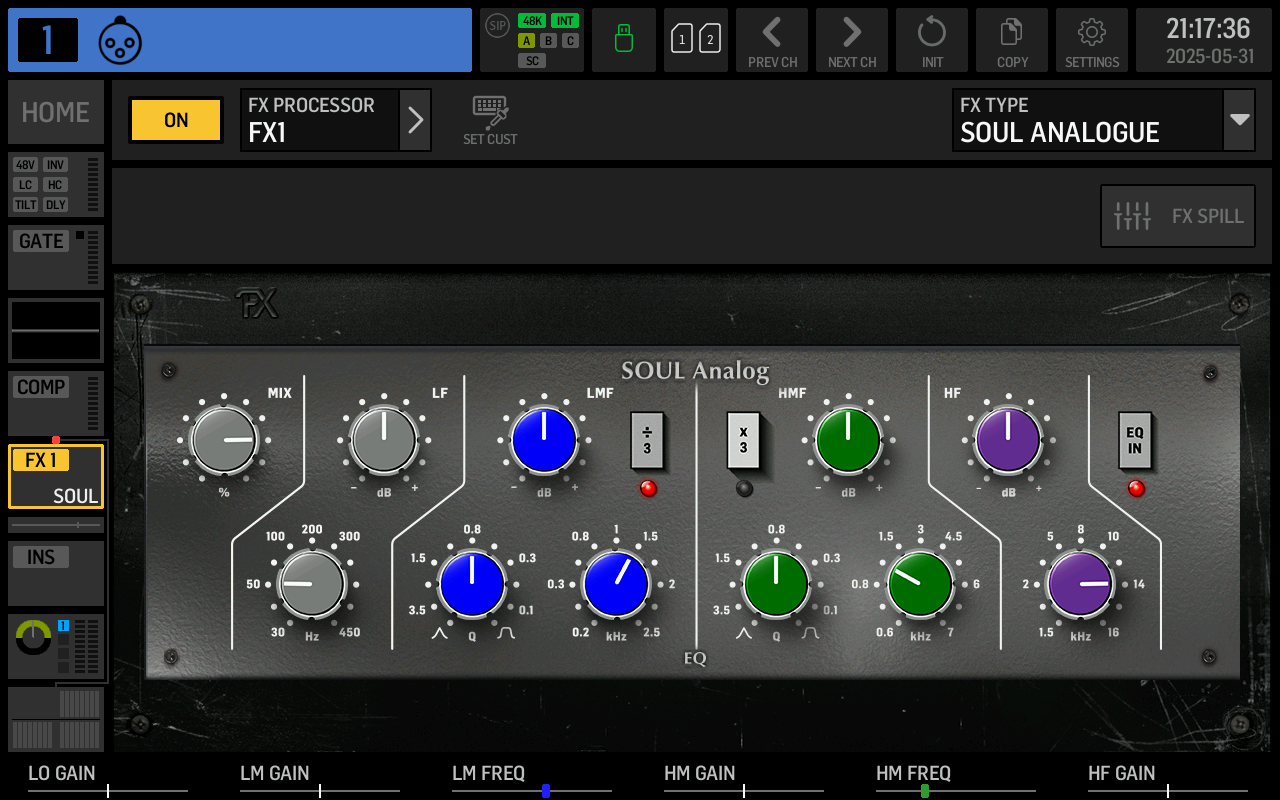Navigate to HOME in the sidebar
1280x800 pixels.
coord(55,112)
